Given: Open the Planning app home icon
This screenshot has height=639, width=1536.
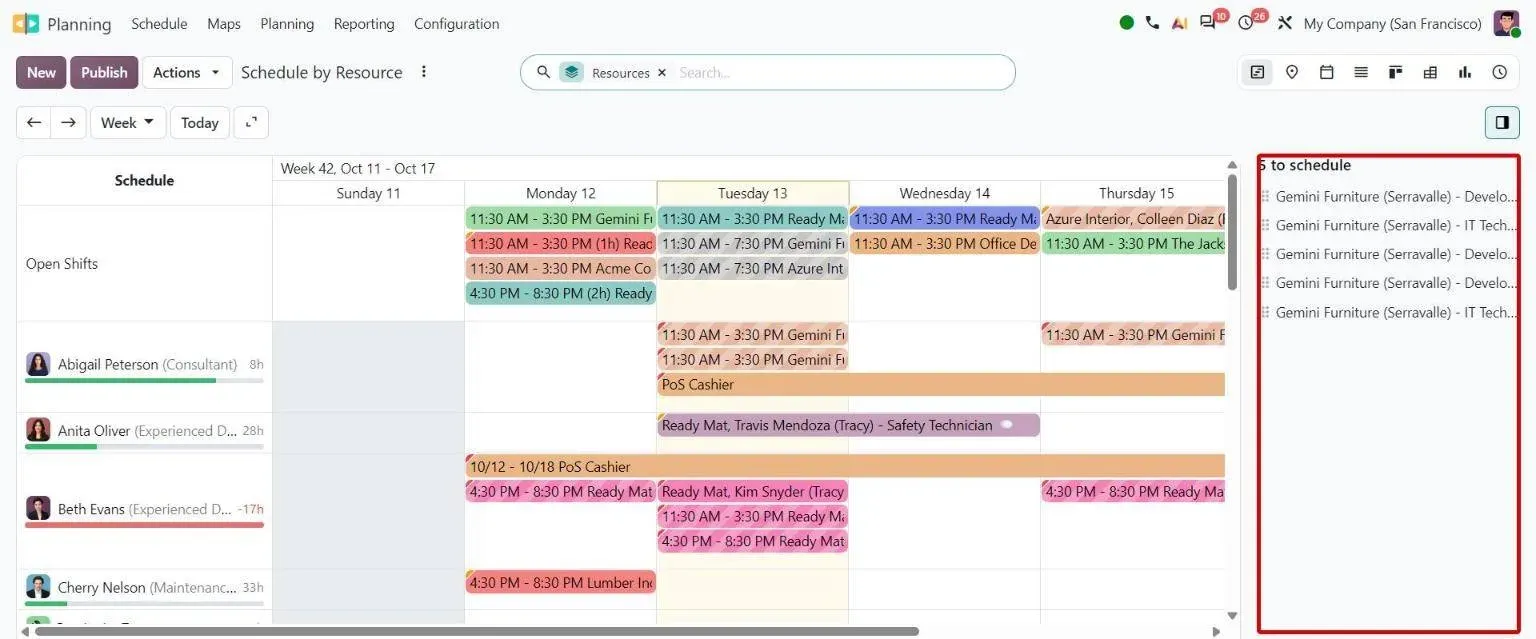Looking at the screenshot, I should click(x=25, y=24).
